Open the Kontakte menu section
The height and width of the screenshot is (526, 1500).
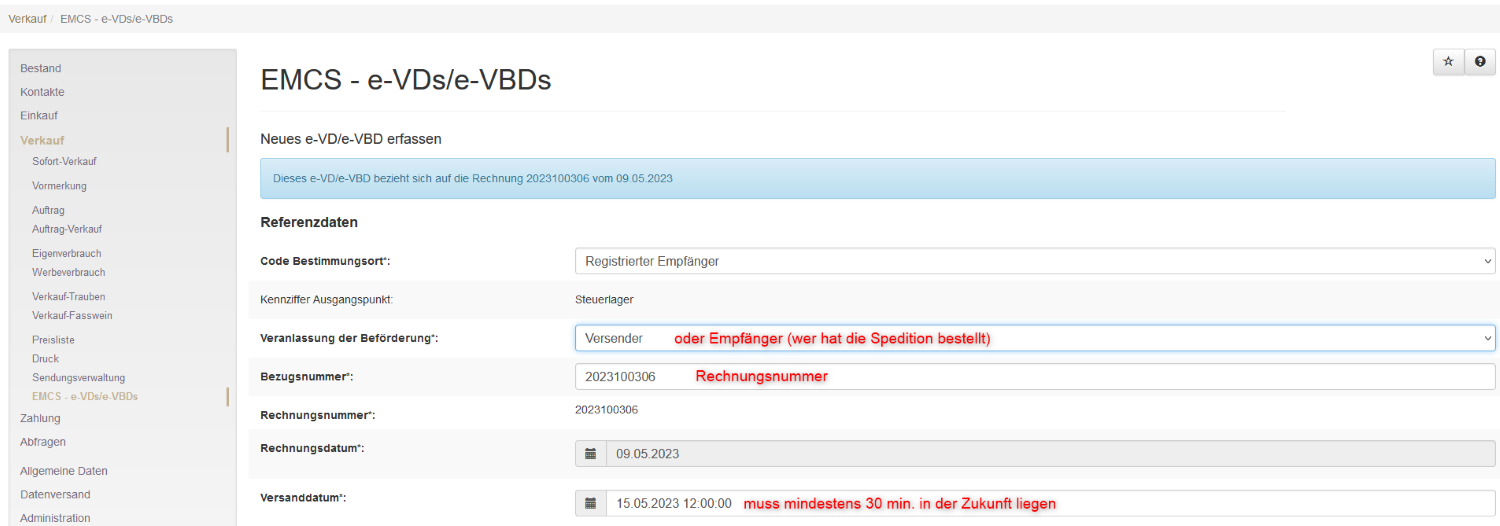(x=42, y=92)
